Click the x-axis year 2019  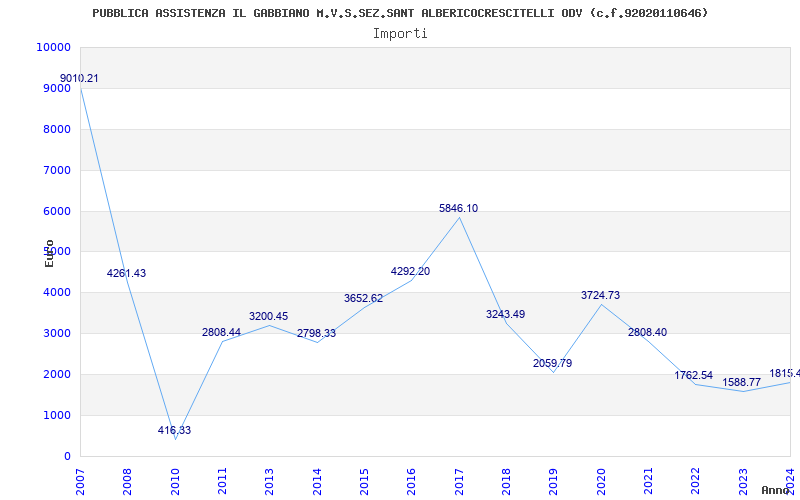tap(554, 482)
